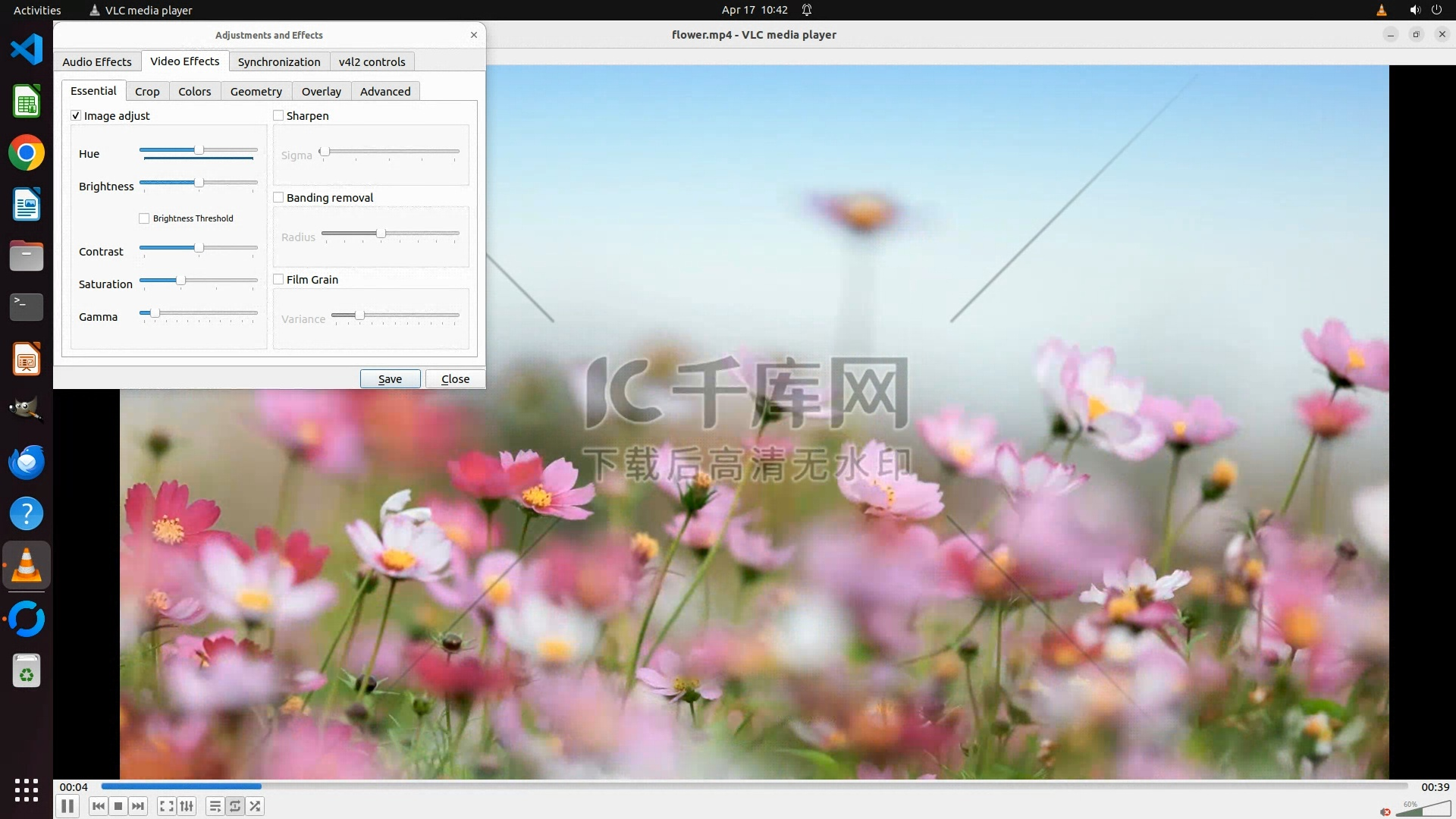Stop the video with stop button
1456x819 pixels.
(x=118, y=806)
